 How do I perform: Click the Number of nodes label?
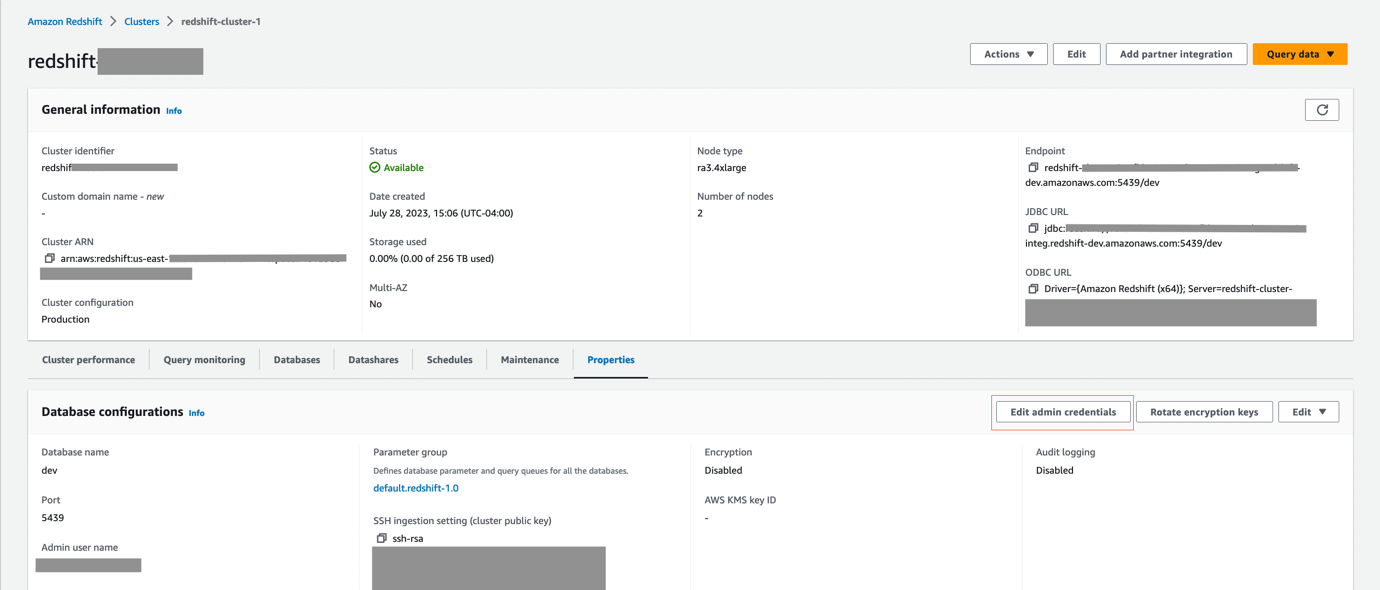click(735, 196)
